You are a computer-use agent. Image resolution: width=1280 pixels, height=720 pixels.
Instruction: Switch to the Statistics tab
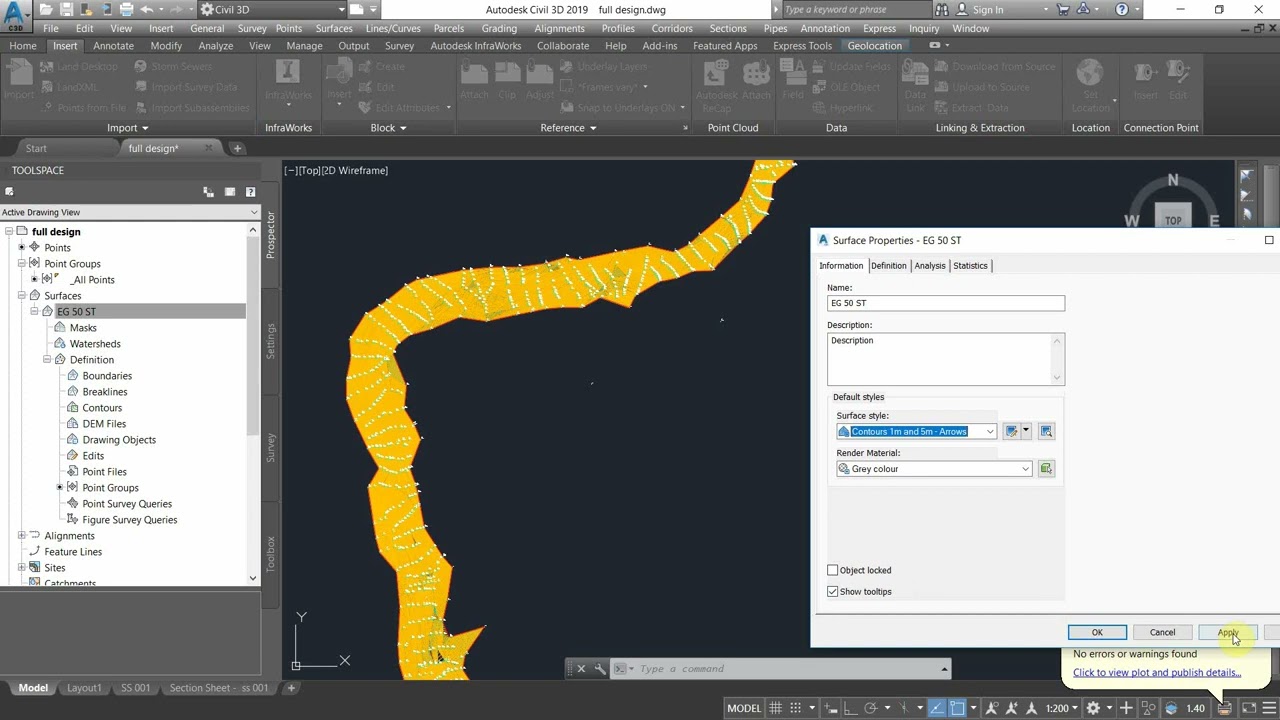pyautogui.click(x=970, y=265)
